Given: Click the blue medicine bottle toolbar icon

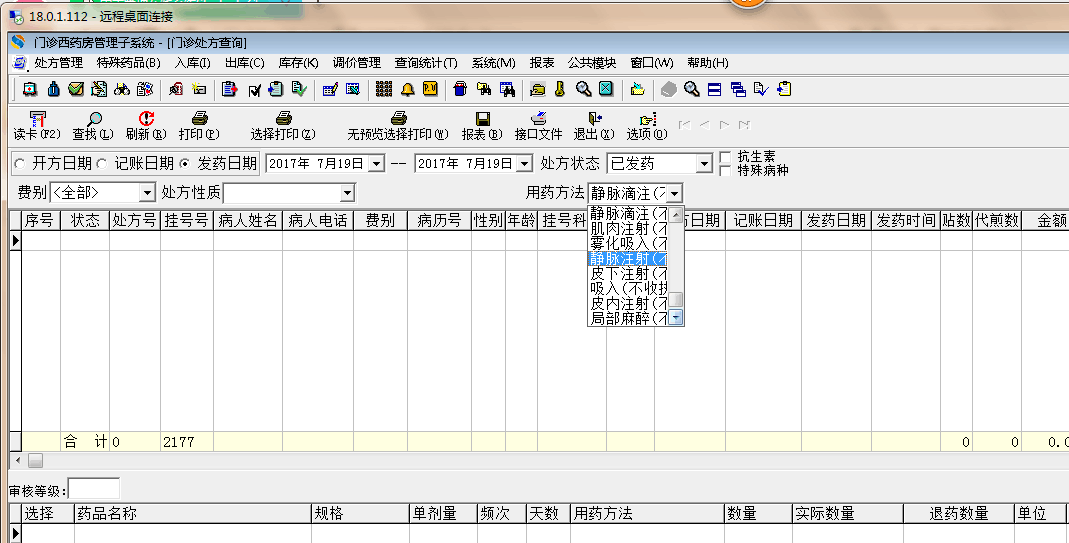Looking at the screenshot, I should [54, 89].
